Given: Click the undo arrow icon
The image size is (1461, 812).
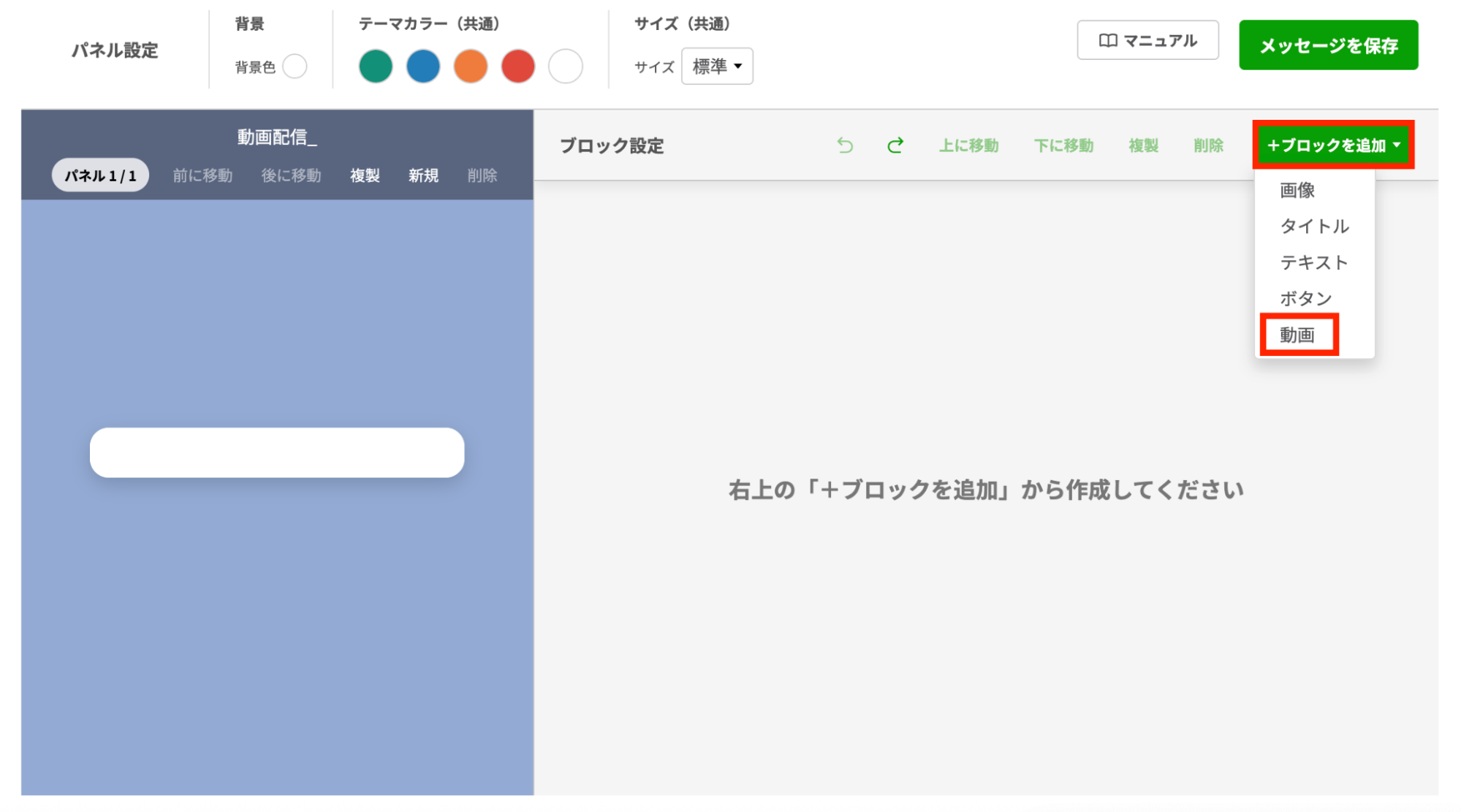Looking at the screenshot, I should [845, 145].
